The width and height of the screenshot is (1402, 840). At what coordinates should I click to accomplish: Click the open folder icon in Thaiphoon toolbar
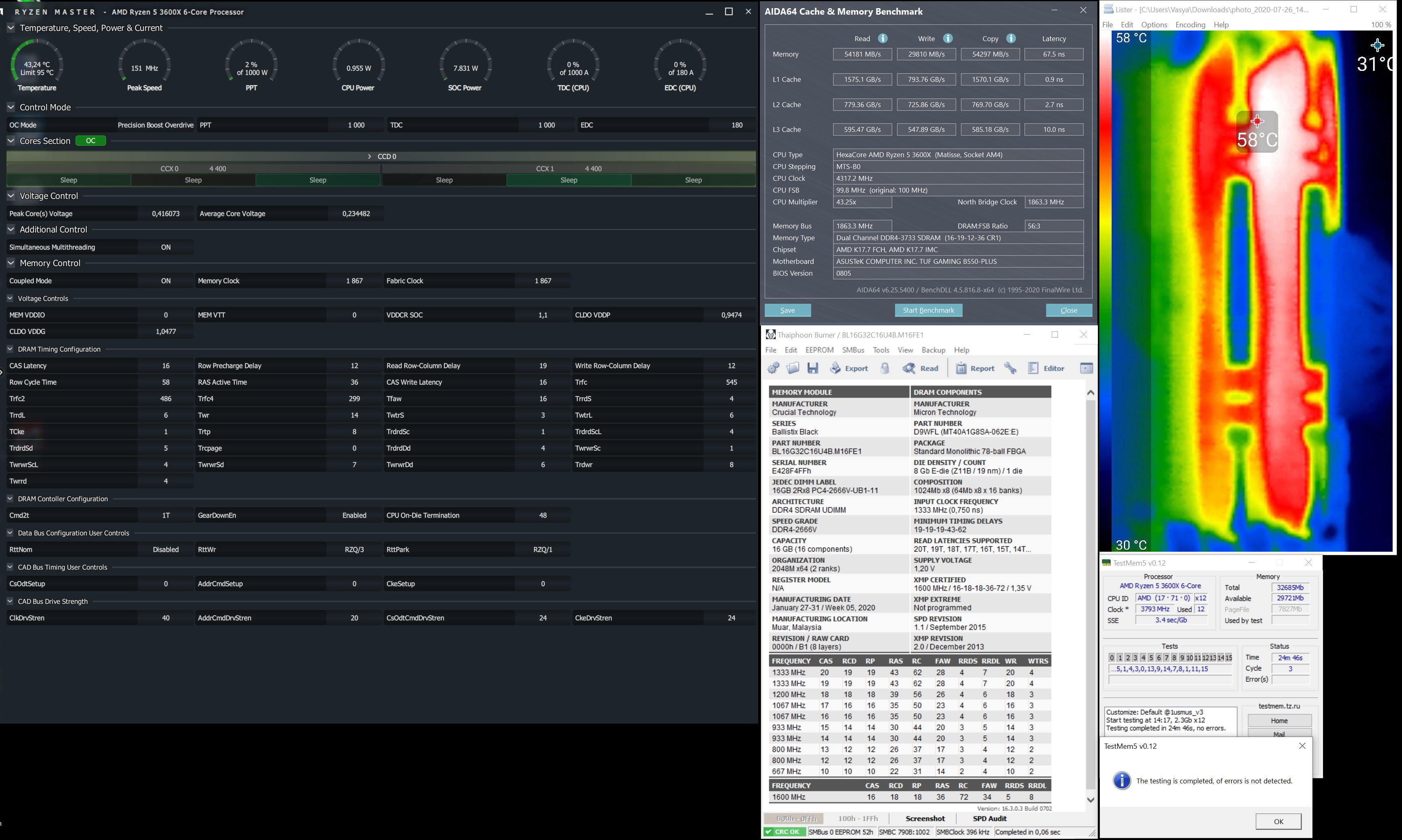click(x=793, y=368)
